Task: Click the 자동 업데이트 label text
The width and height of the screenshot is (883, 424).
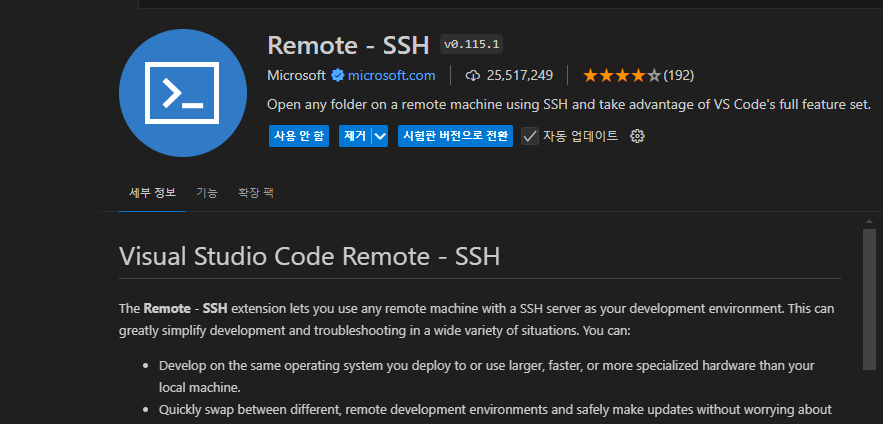Action: [x=580, y=136]
